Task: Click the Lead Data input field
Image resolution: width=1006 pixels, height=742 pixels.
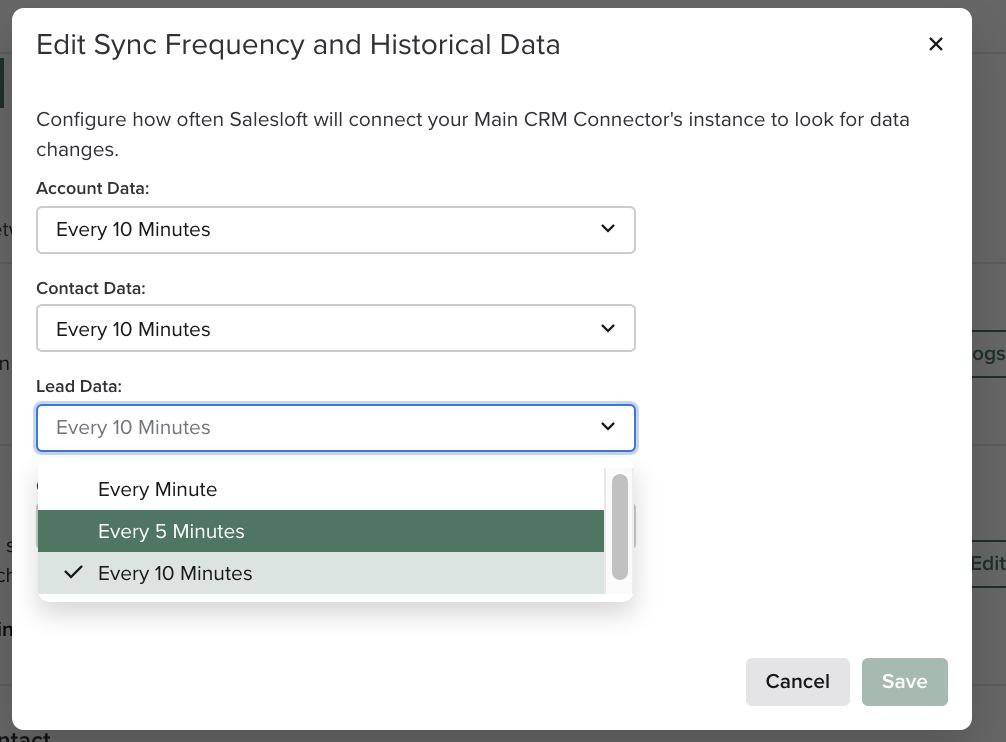Action: (300, 426)
